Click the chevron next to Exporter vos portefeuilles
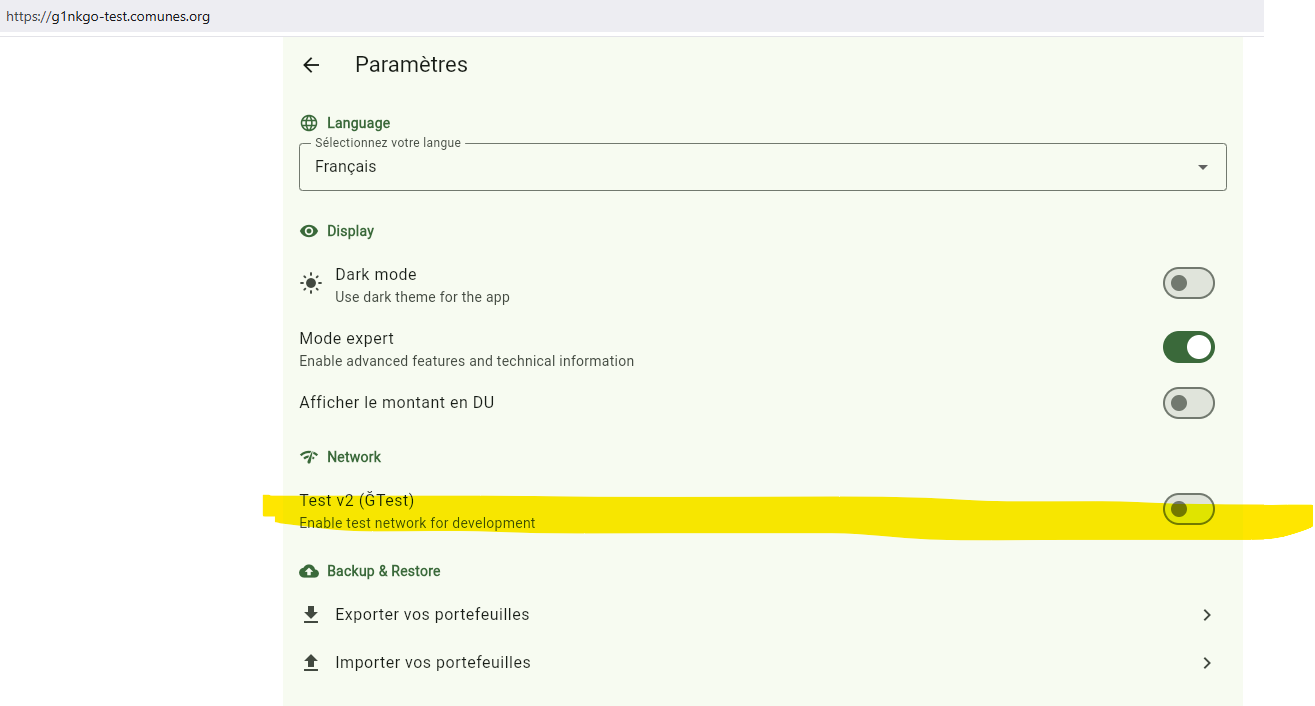1315x706 pixels. (1207, 615)
